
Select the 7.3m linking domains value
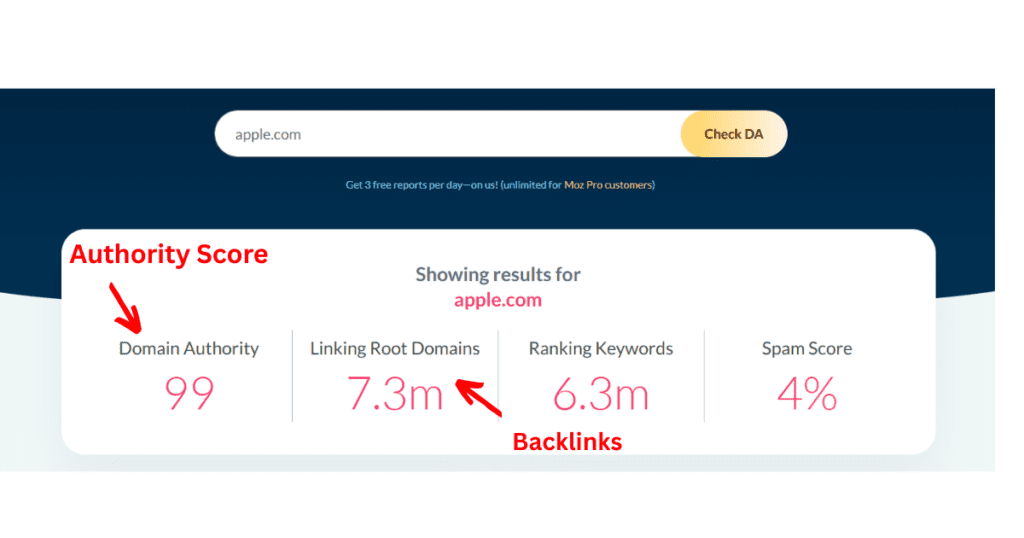394,394
